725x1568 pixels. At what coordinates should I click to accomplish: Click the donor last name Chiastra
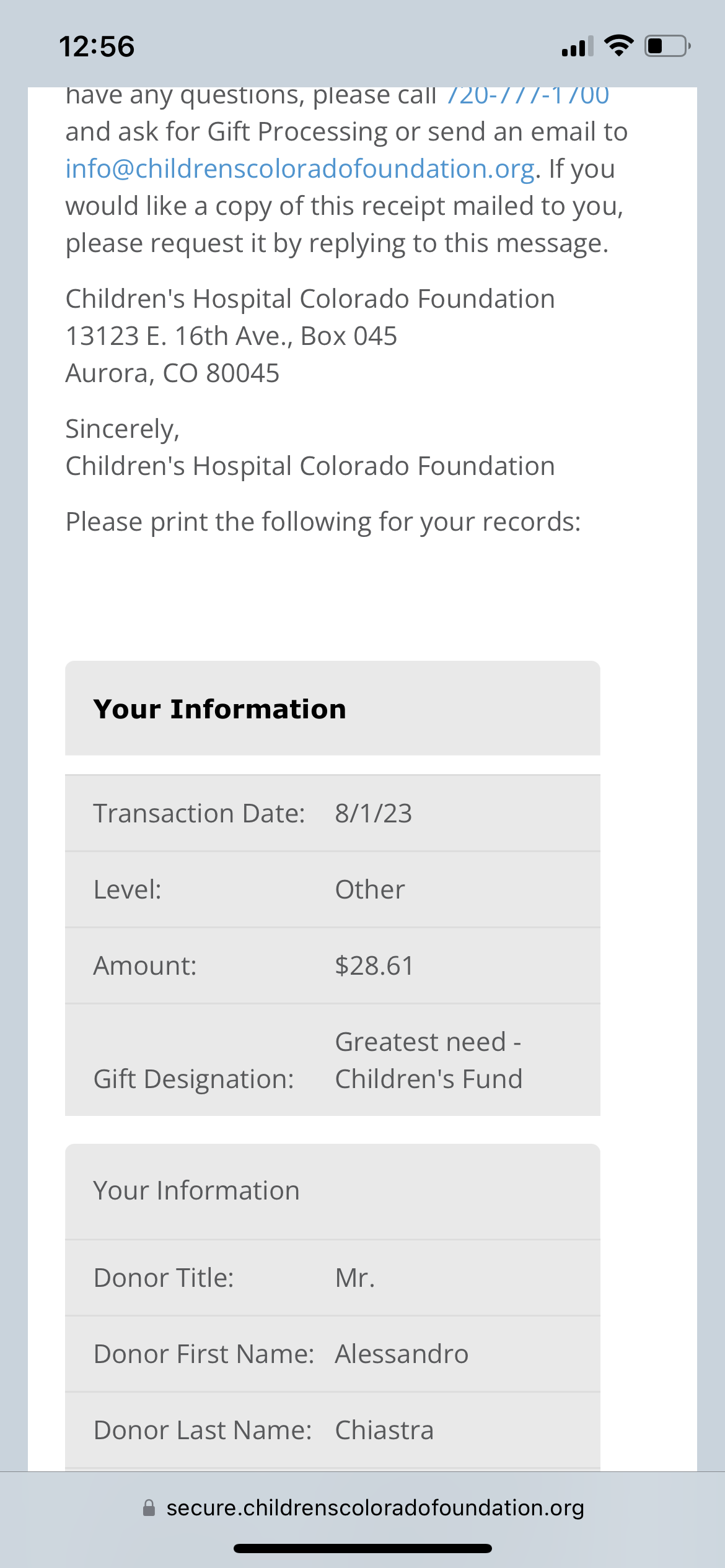(x=384, y=1431)
